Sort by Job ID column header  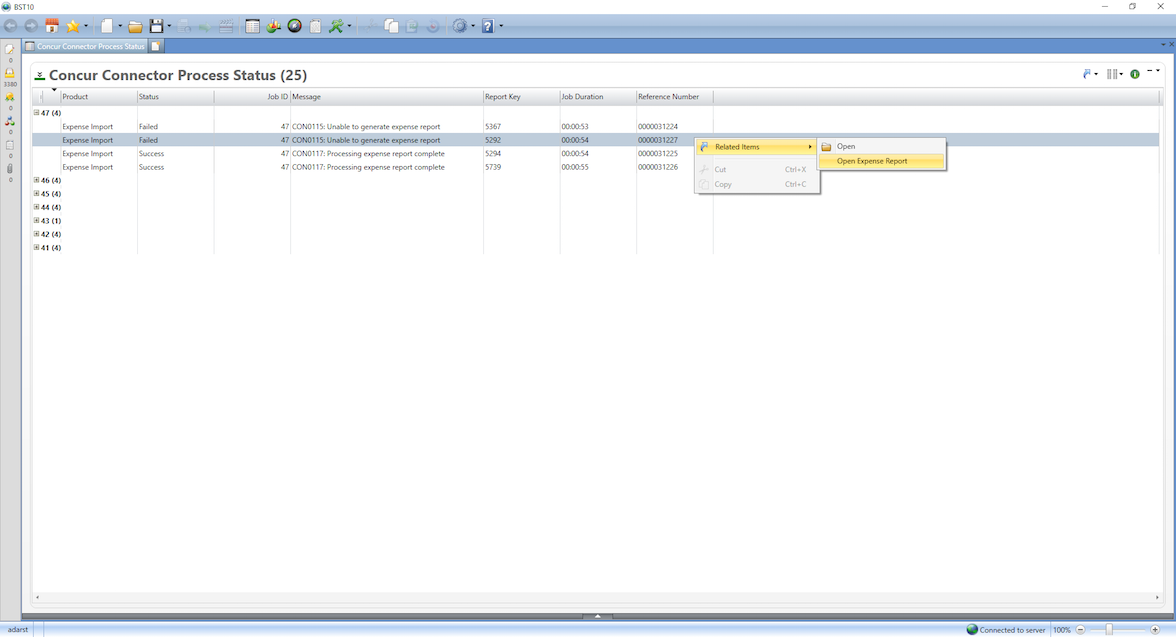point(252,97)
